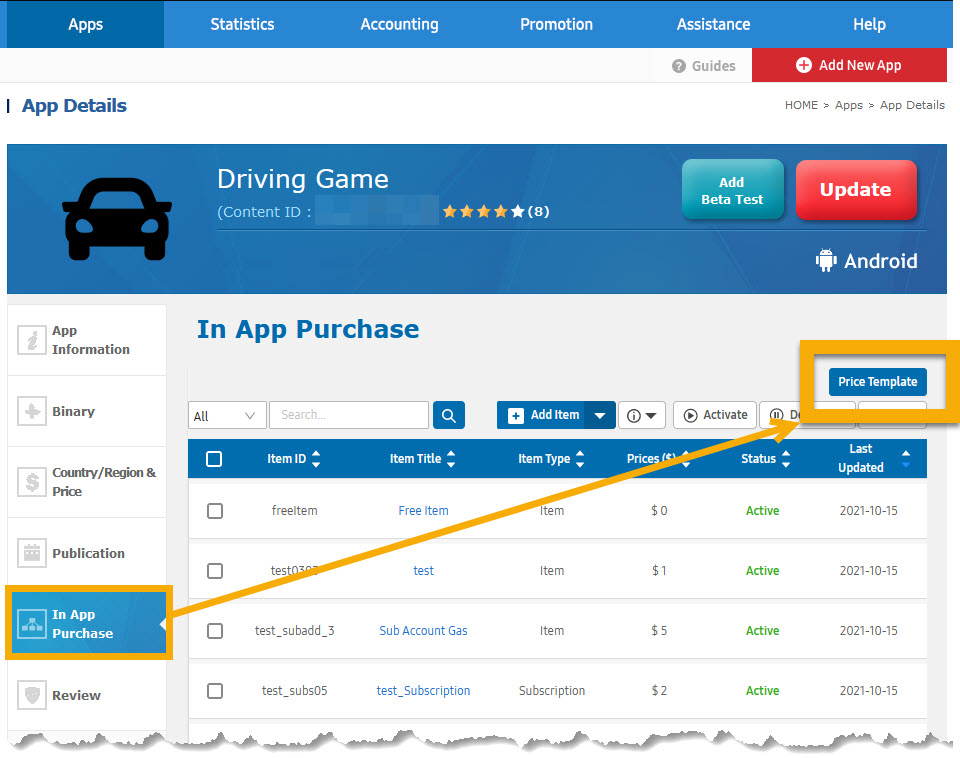This screenshot has width=960, height=758.
Task: Open the Sub Account Gas item link
Action: point(423,631)
